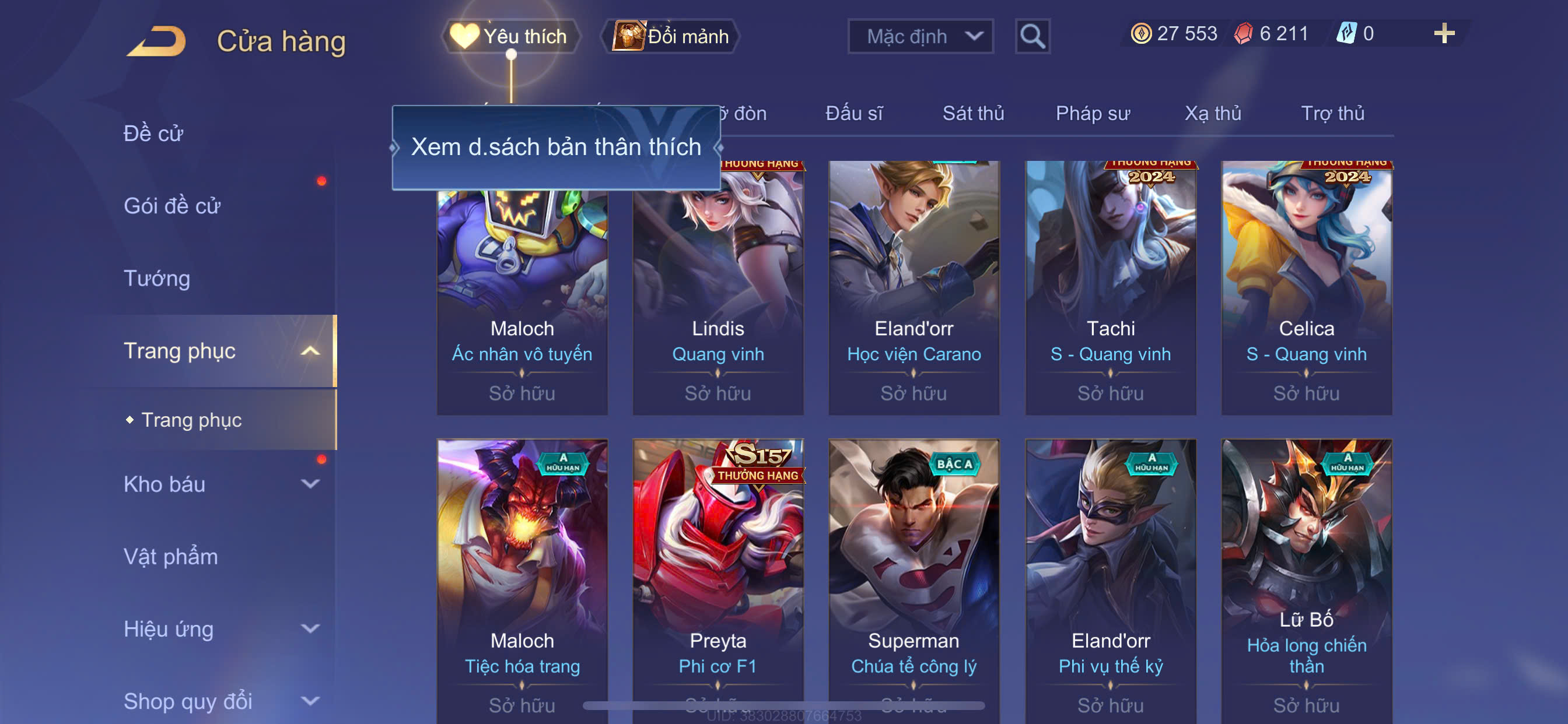1568x724 pixels.
Task: Click Xem d.sách bản thân thích tooltip
Action: (556, 147)
